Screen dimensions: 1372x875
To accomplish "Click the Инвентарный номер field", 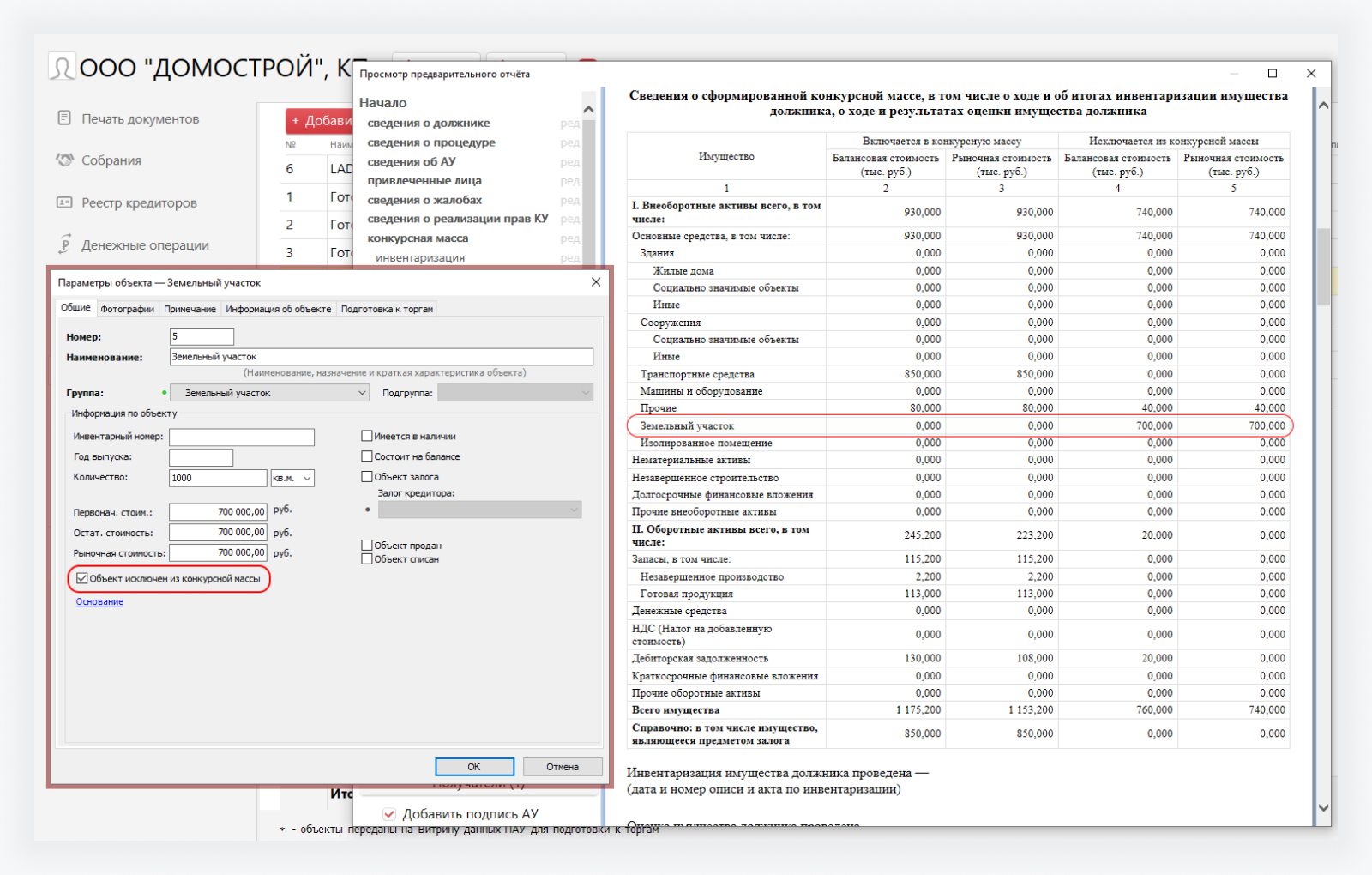I will [242, 437].
